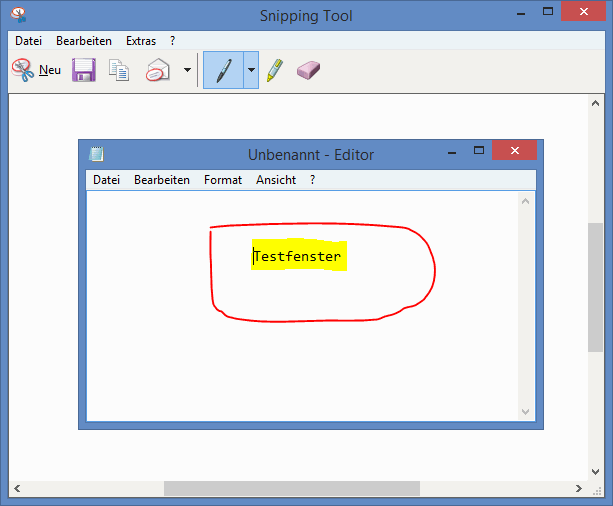This screenshot has width=613, height=506.
Task: Open the Snipping Tool's Datei menu
Action: tap(28, 41)
